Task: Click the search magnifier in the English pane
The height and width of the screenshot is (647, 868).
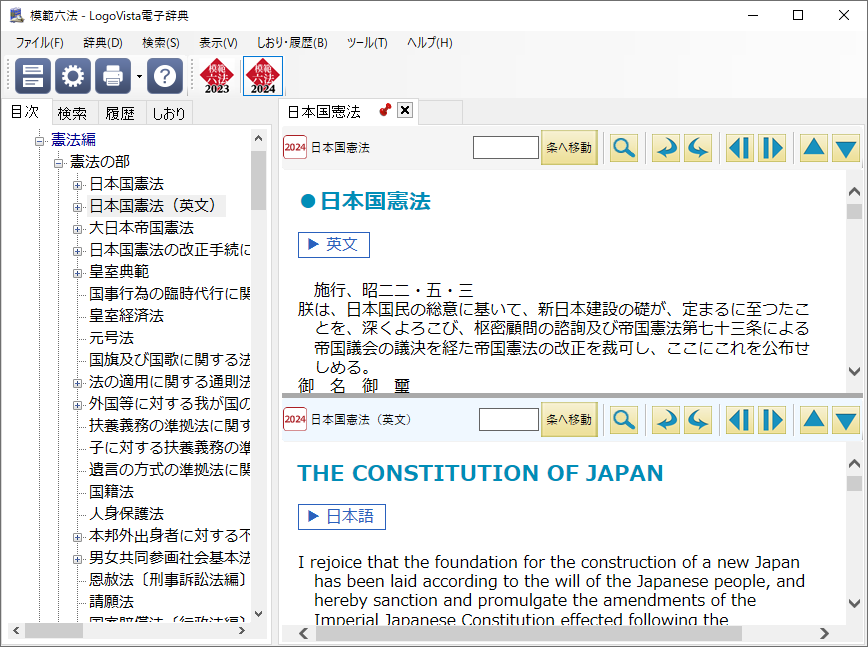Action: pyautogui.click(x=624, y=420)
